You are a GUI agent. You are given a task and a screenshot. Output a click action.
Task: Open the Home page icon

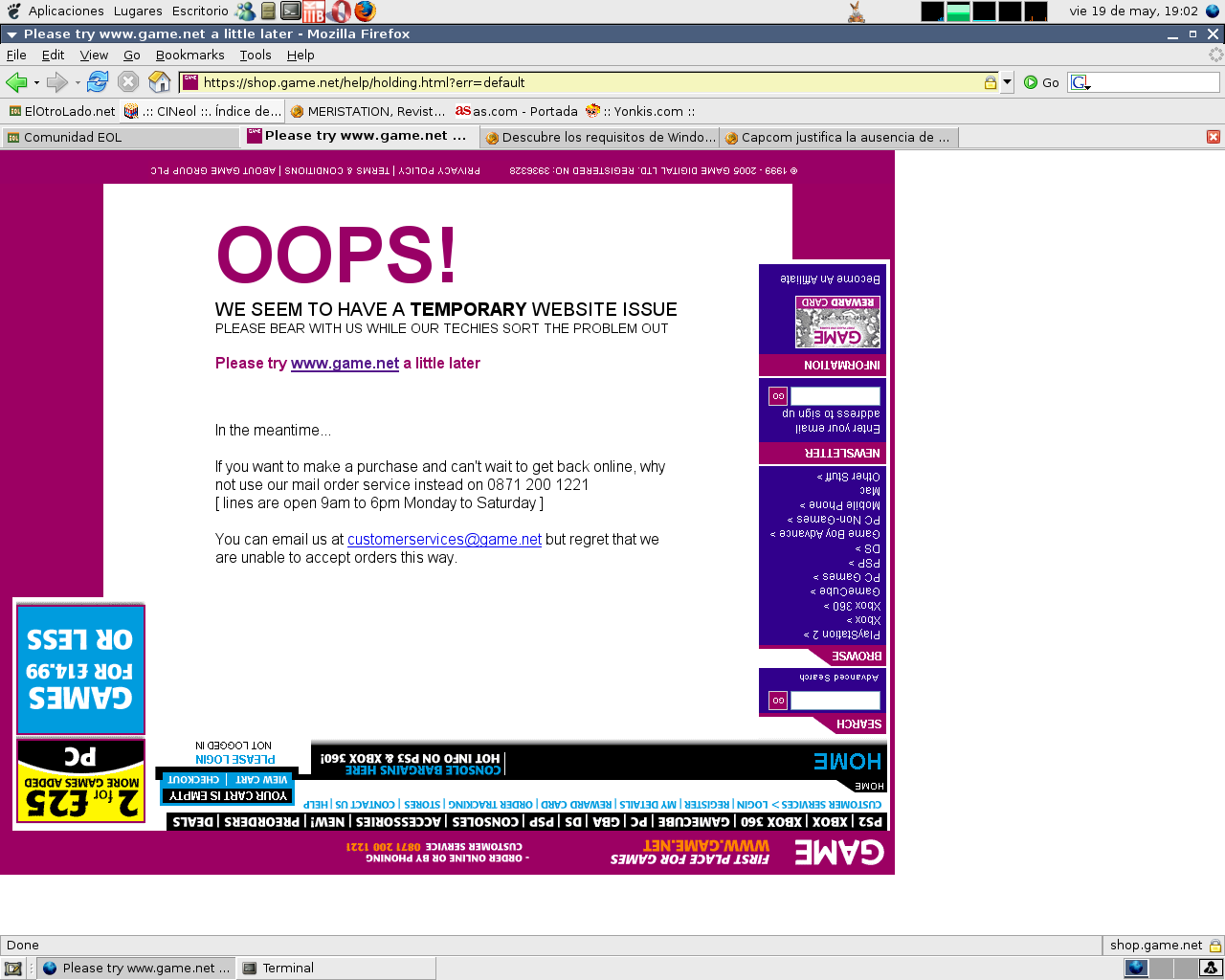[x=160, y=82]
